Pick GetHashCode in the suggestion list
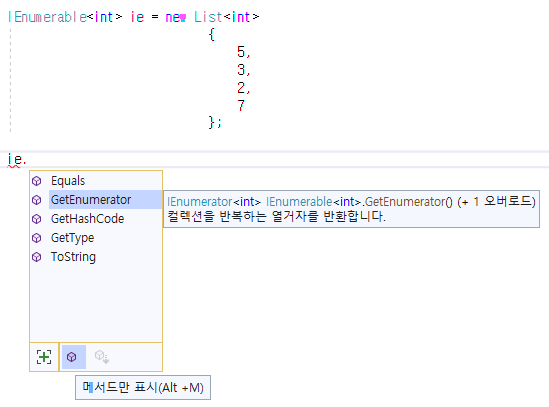The height and width of the screenshot is (407, 549). pyautogui.click(x=96, y=219)
